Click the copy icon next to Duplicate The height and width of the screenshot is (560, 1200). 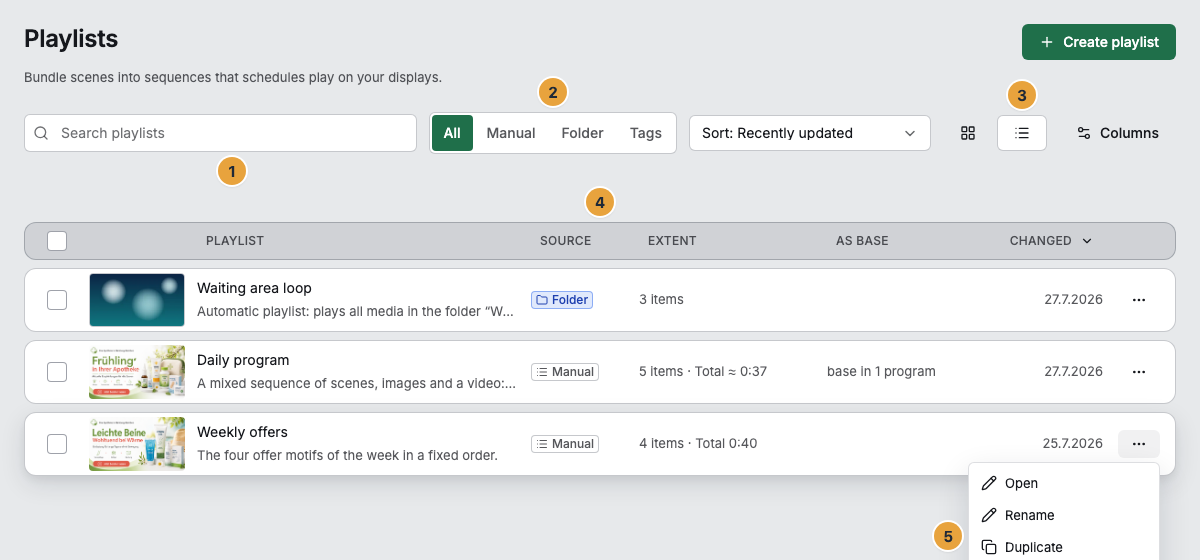coord(989,547)
